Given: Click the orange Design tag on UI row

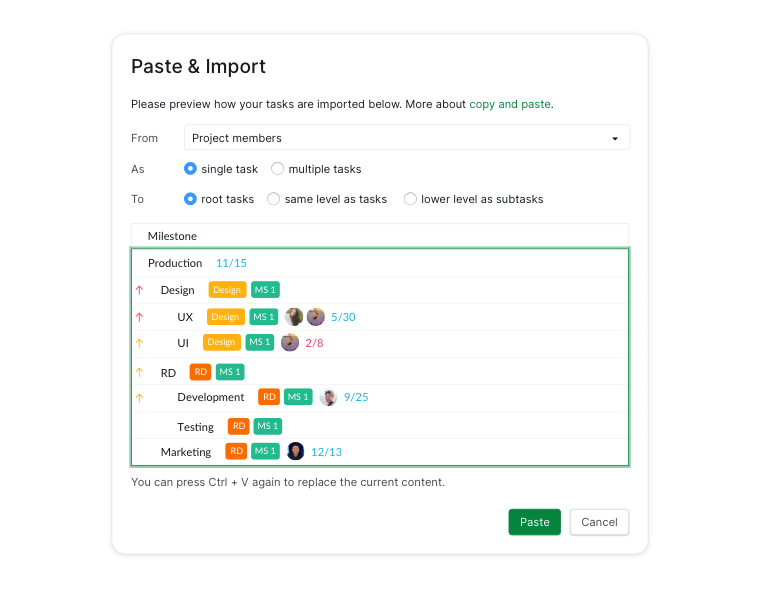Looking at the screenshot, I should pos(222,342).
